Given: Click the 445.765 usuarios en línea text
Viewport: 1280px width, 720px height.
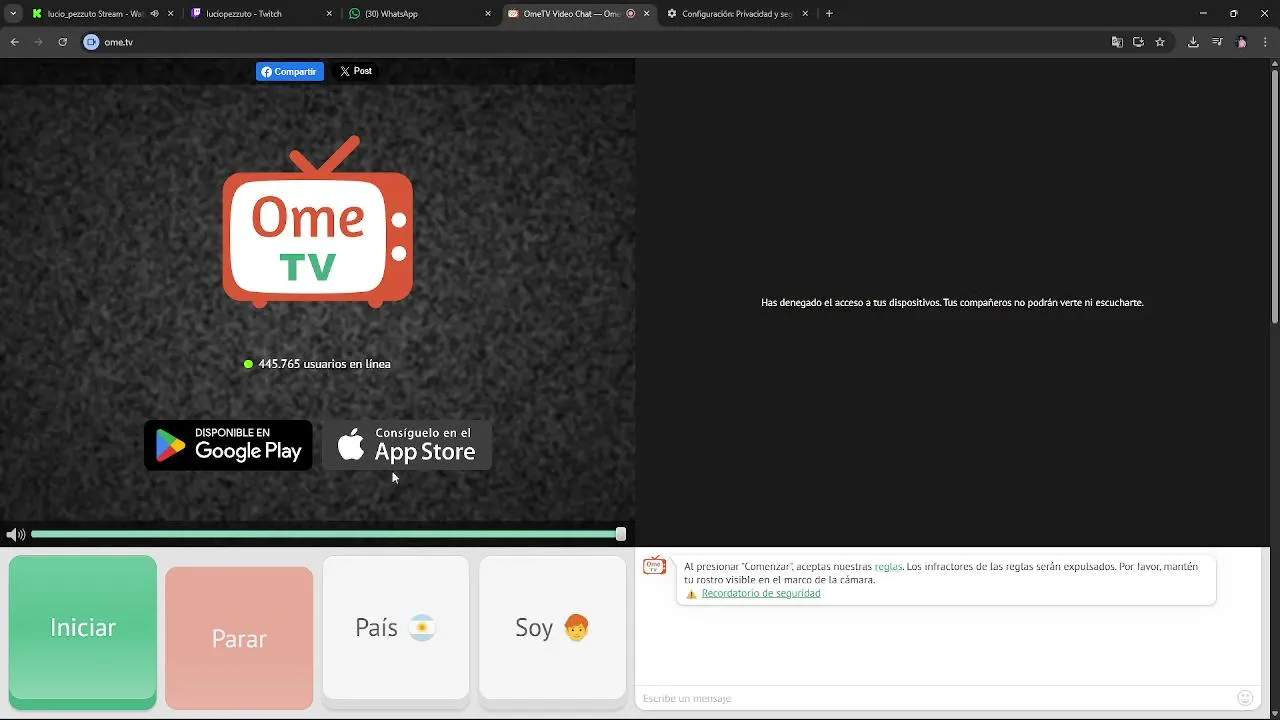Looking at the screenshot, I should tap(324, 364).
